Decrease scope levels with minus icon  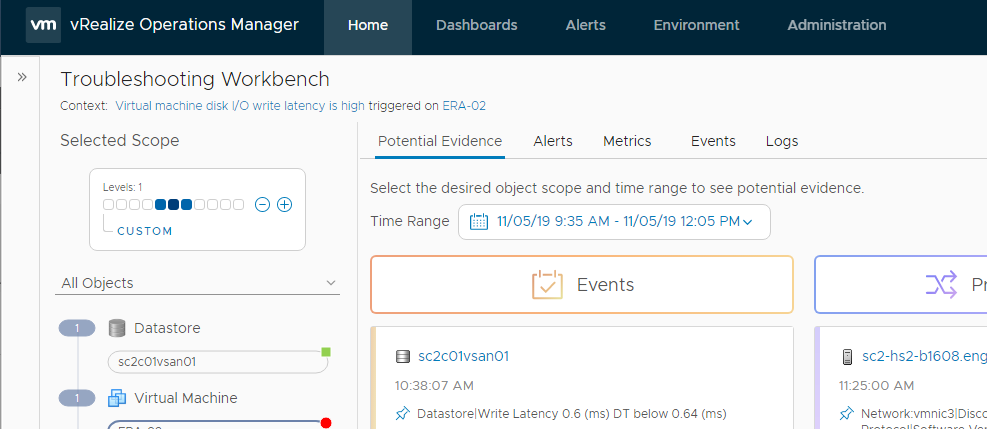pyautogui.click(x=262, y=205)
